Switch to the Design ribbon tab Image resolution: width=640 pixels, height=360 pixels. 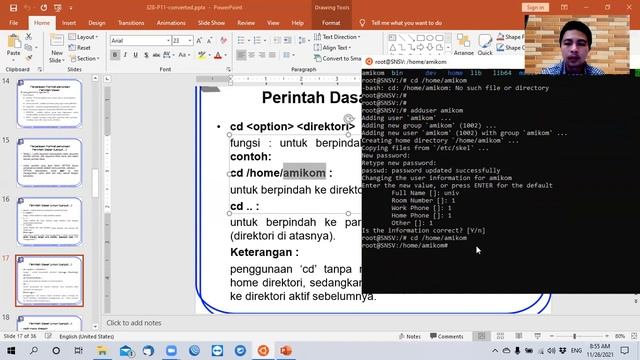97,23
